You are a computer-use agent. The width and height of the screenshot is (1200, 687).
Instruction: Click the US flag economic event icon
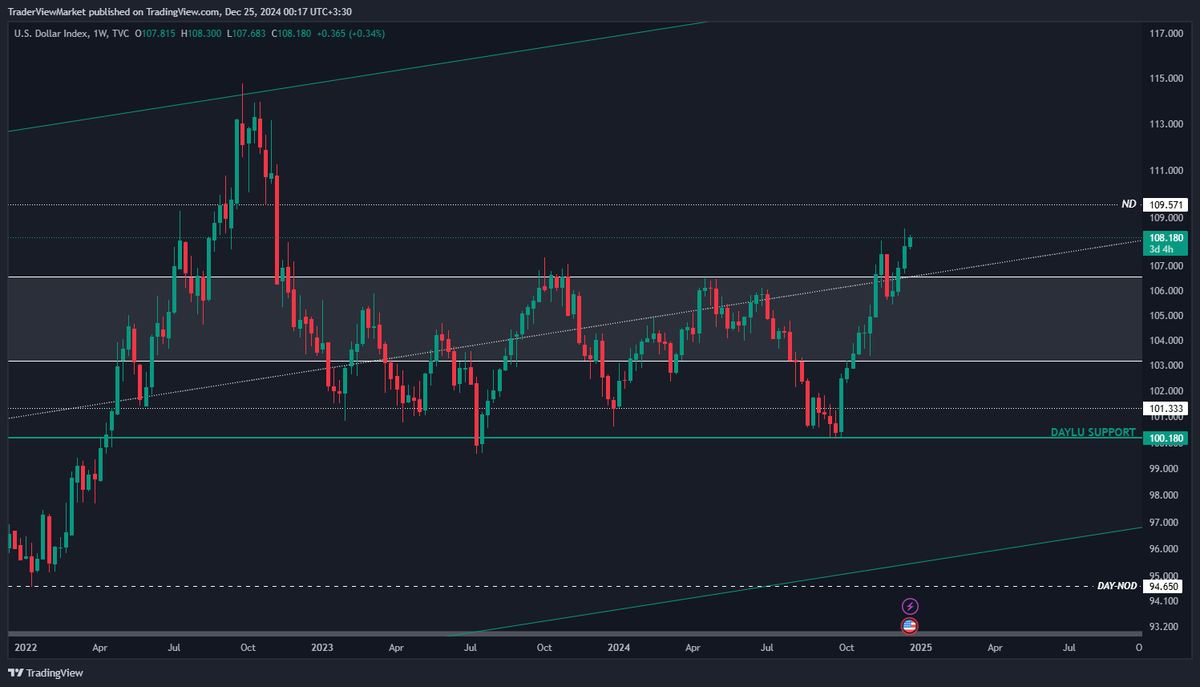click(909, 625)
